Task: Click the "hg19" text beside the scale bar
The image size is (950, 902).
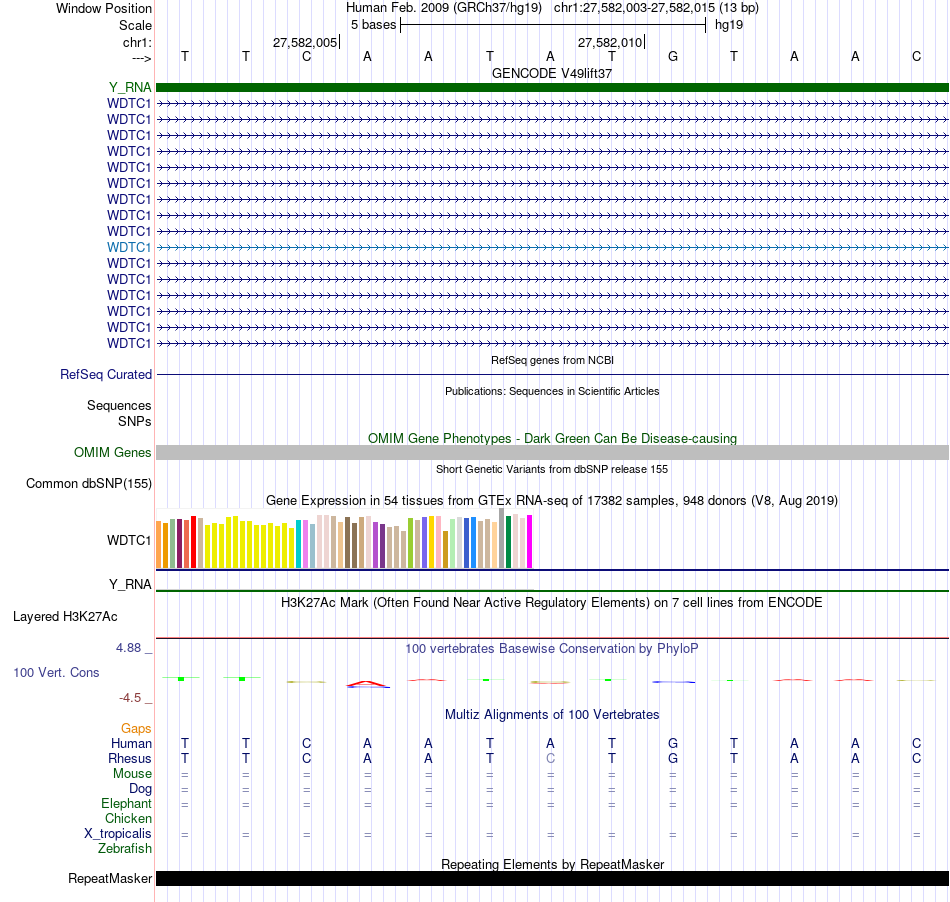Action: 729,25
